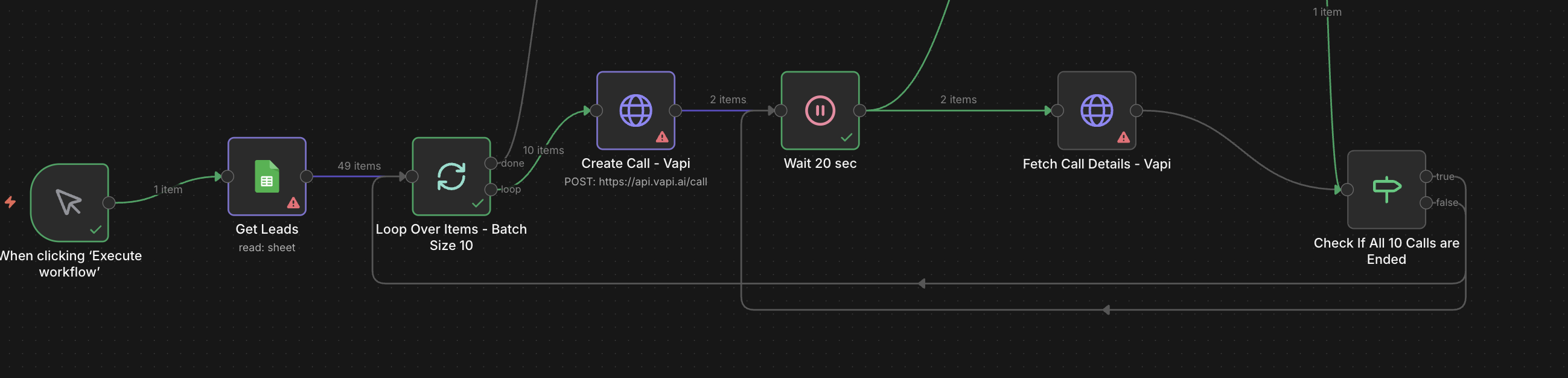Viewport: 1568px width, 378px height.
Task: Select the '10 items' connection label
Action: click(x=543, y=150)
